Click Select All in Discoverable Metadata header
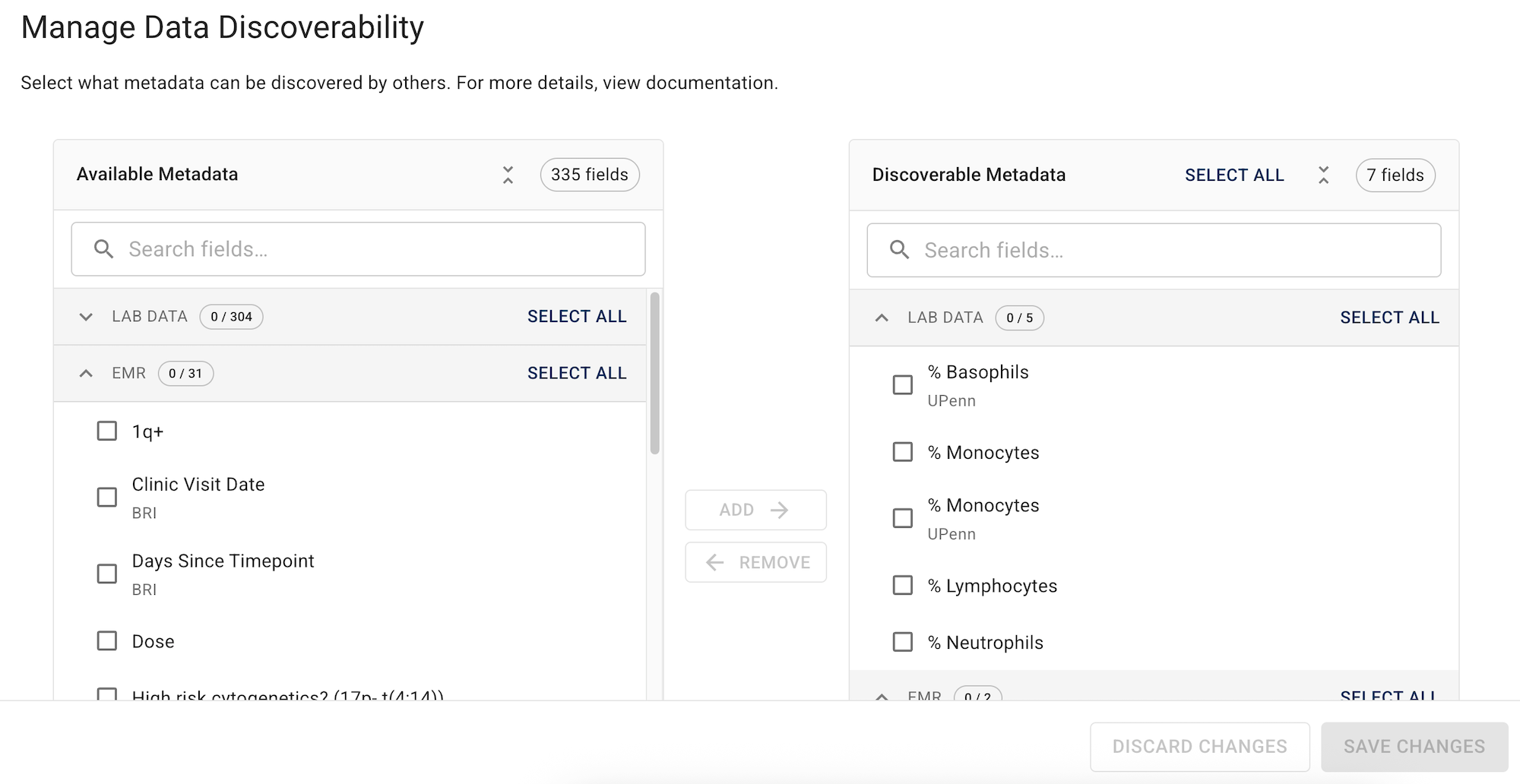 [1233, 175]
